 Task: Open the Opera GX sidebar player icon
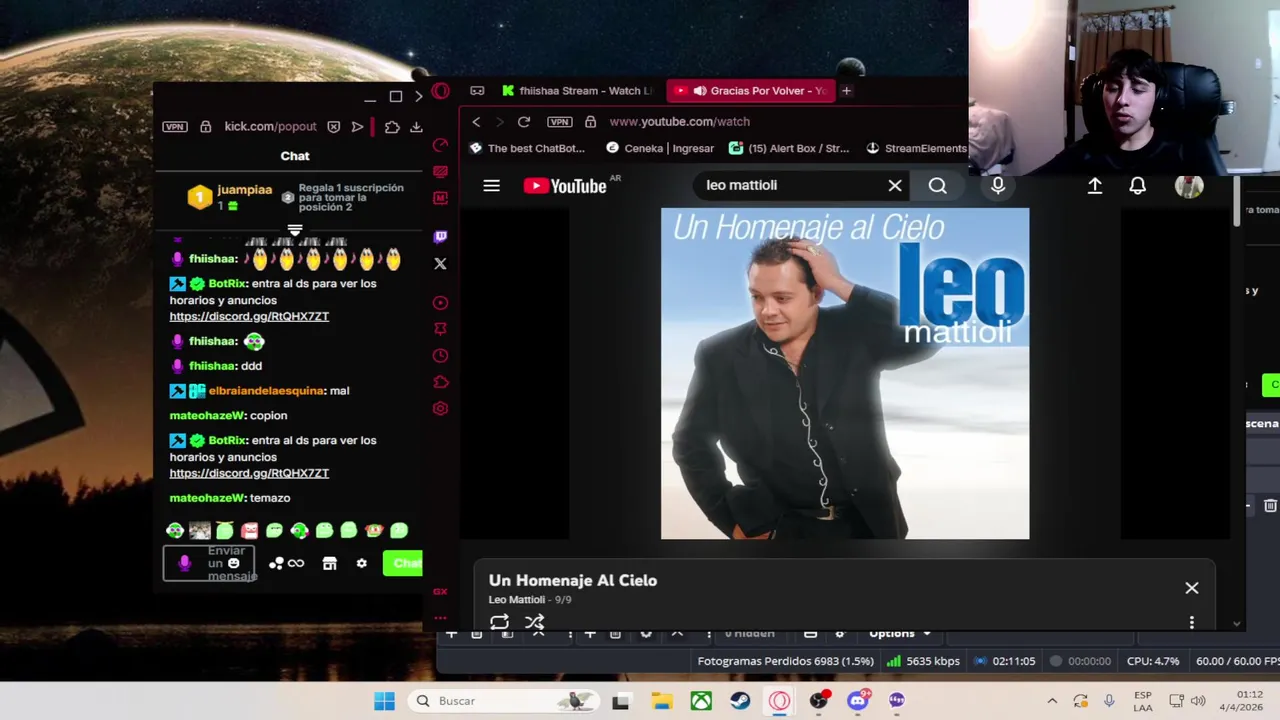(440, 303)
